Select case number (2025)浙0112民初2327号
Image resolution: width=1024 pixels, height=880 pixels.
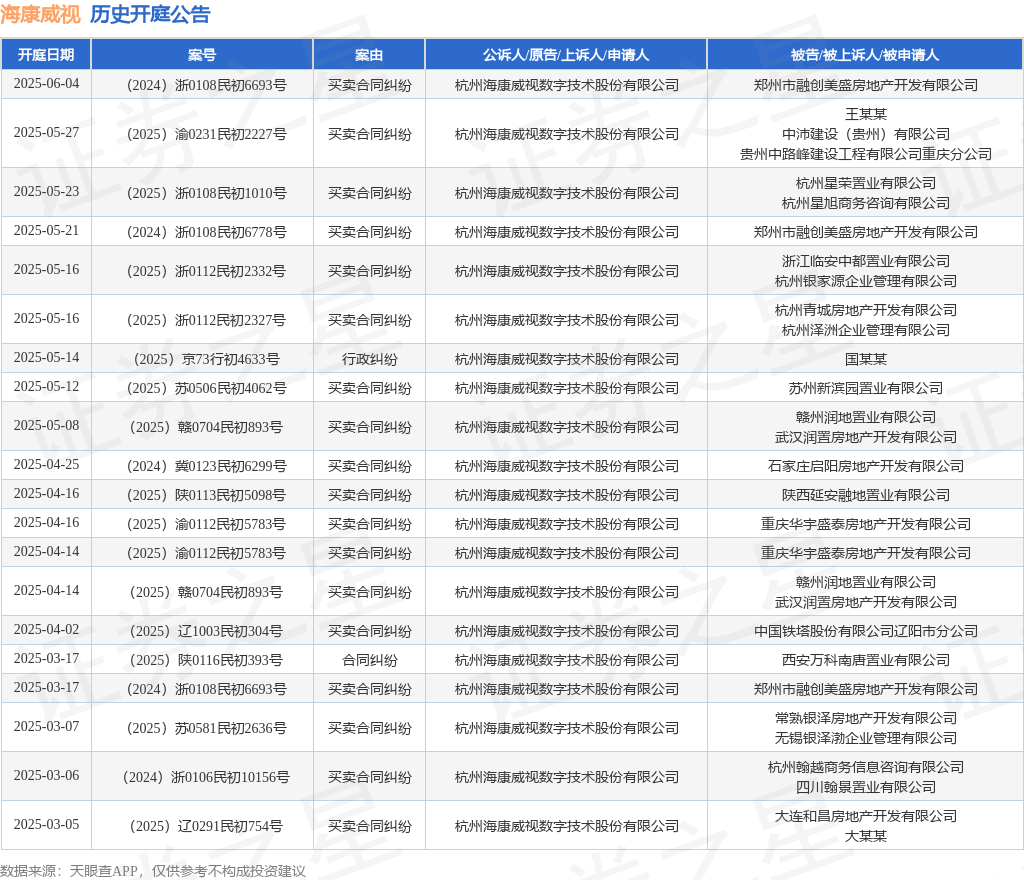tap(206, 321)
